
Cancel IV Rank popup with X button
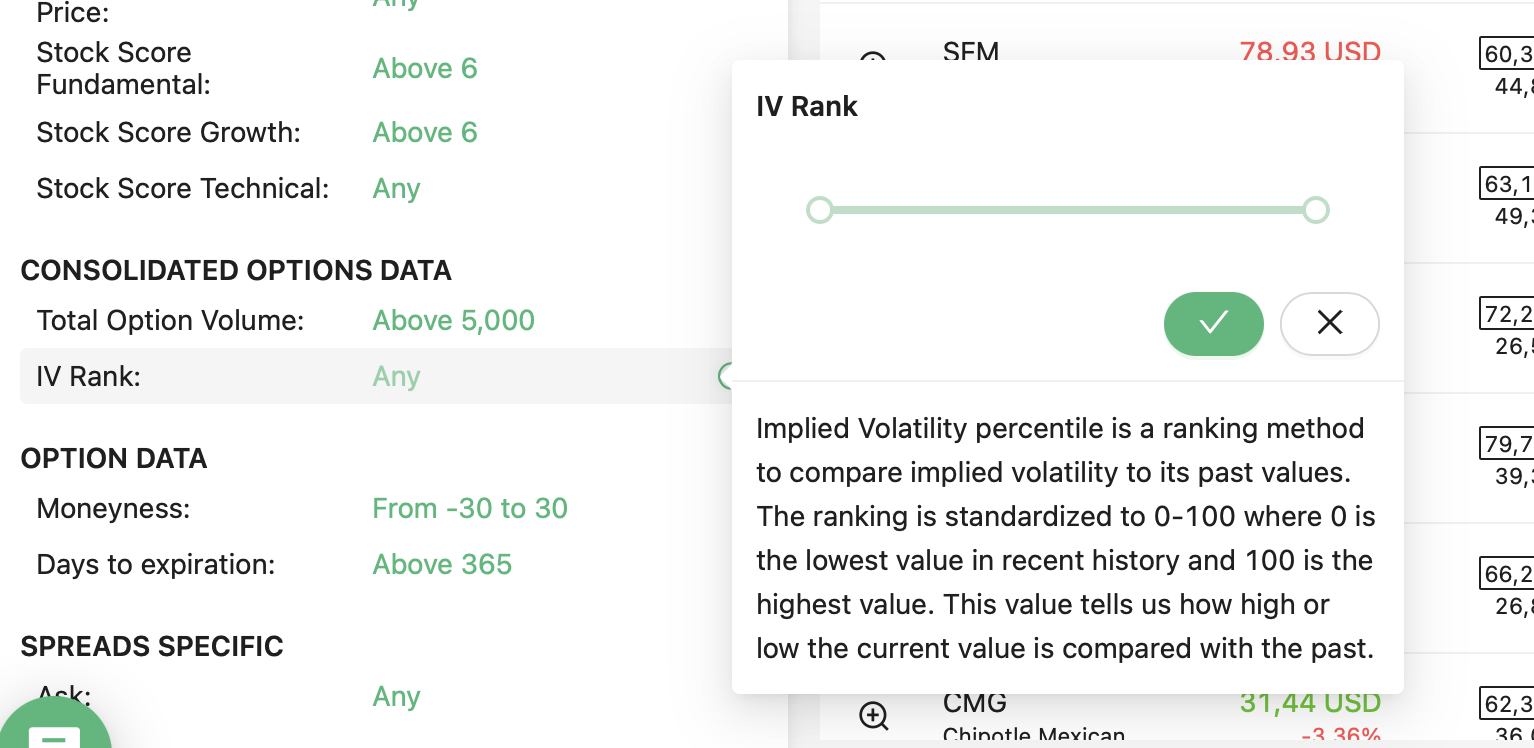tap(1329, 323)
